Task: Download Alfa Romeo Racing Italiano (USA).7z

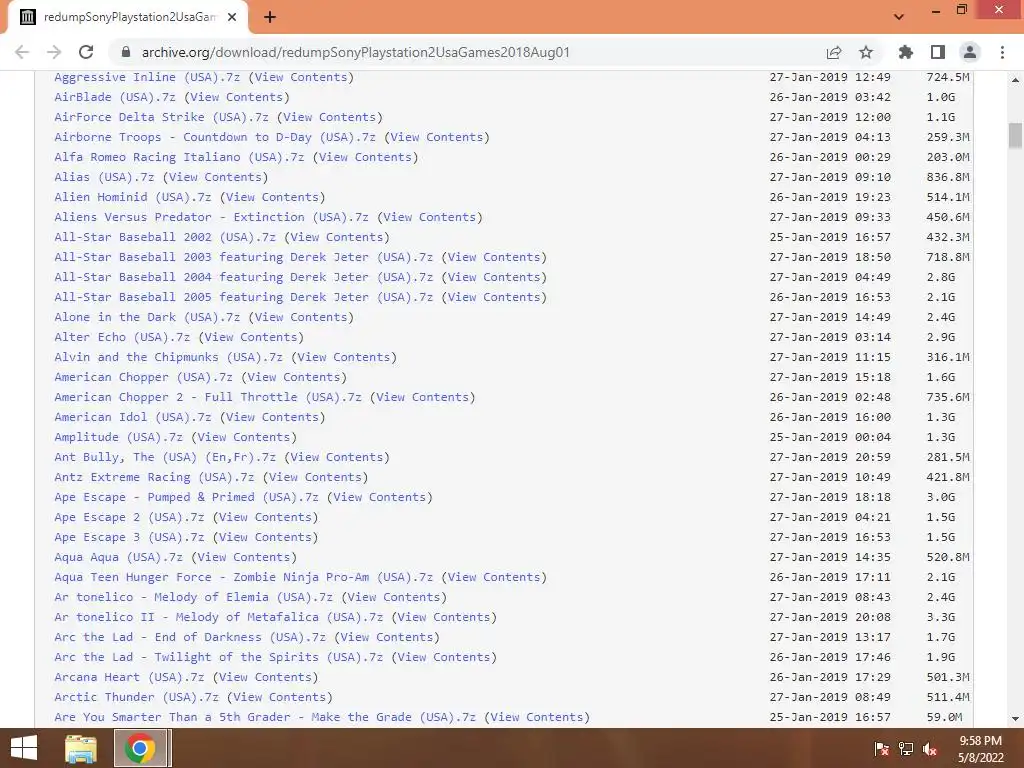Action: (x=179, y=157)
